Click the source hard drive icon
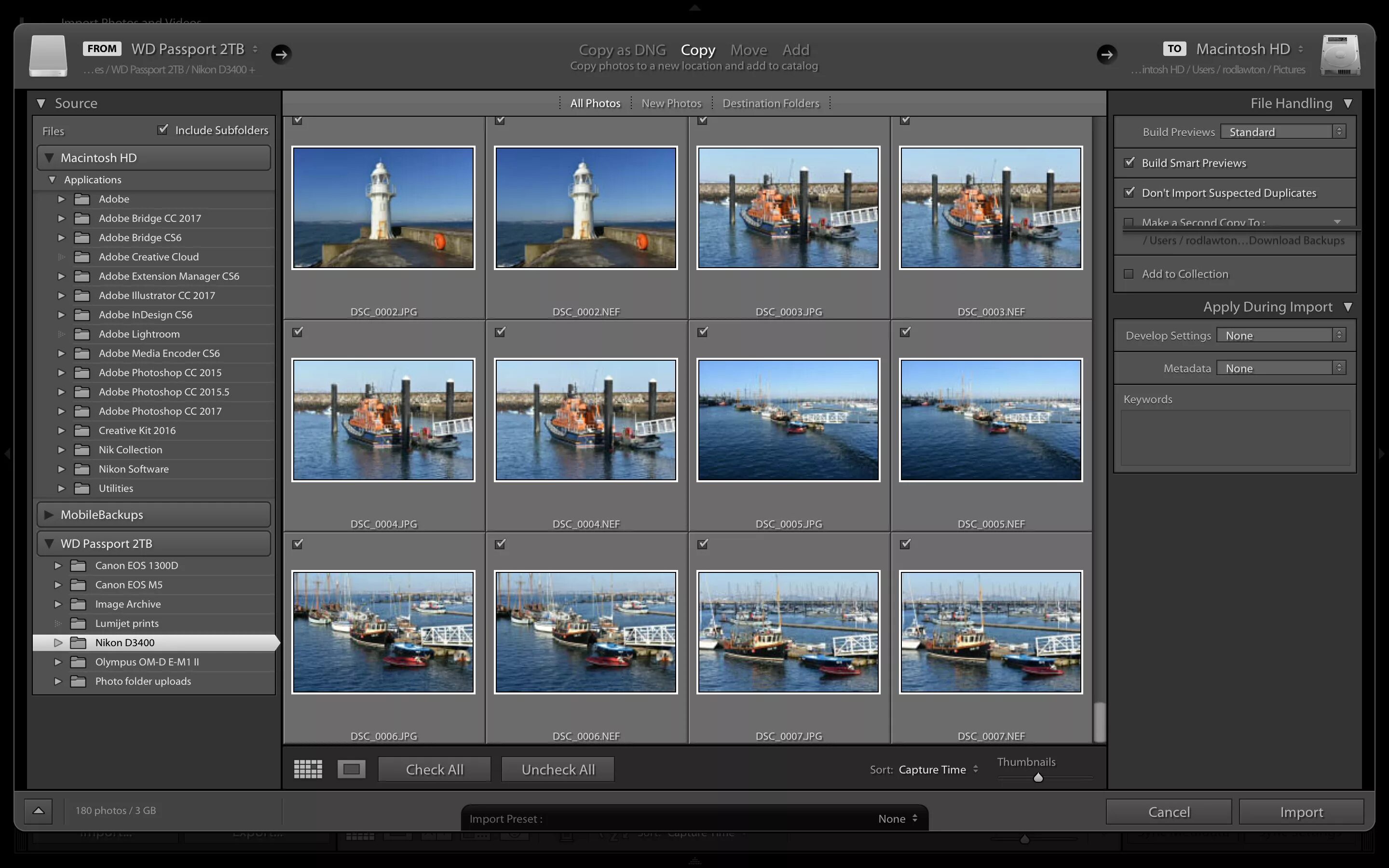The image size is (1389, 868). point(48,55)
